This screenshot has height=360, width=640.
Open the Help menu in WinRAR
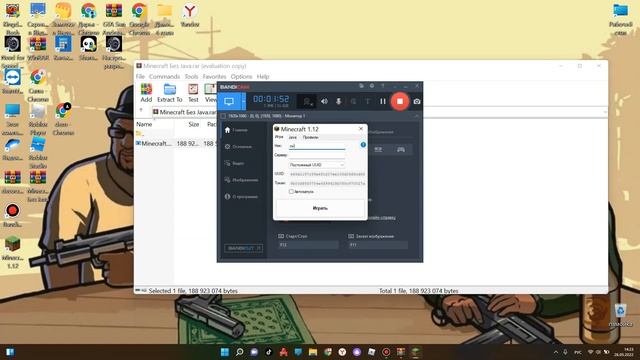coord(263,76)
